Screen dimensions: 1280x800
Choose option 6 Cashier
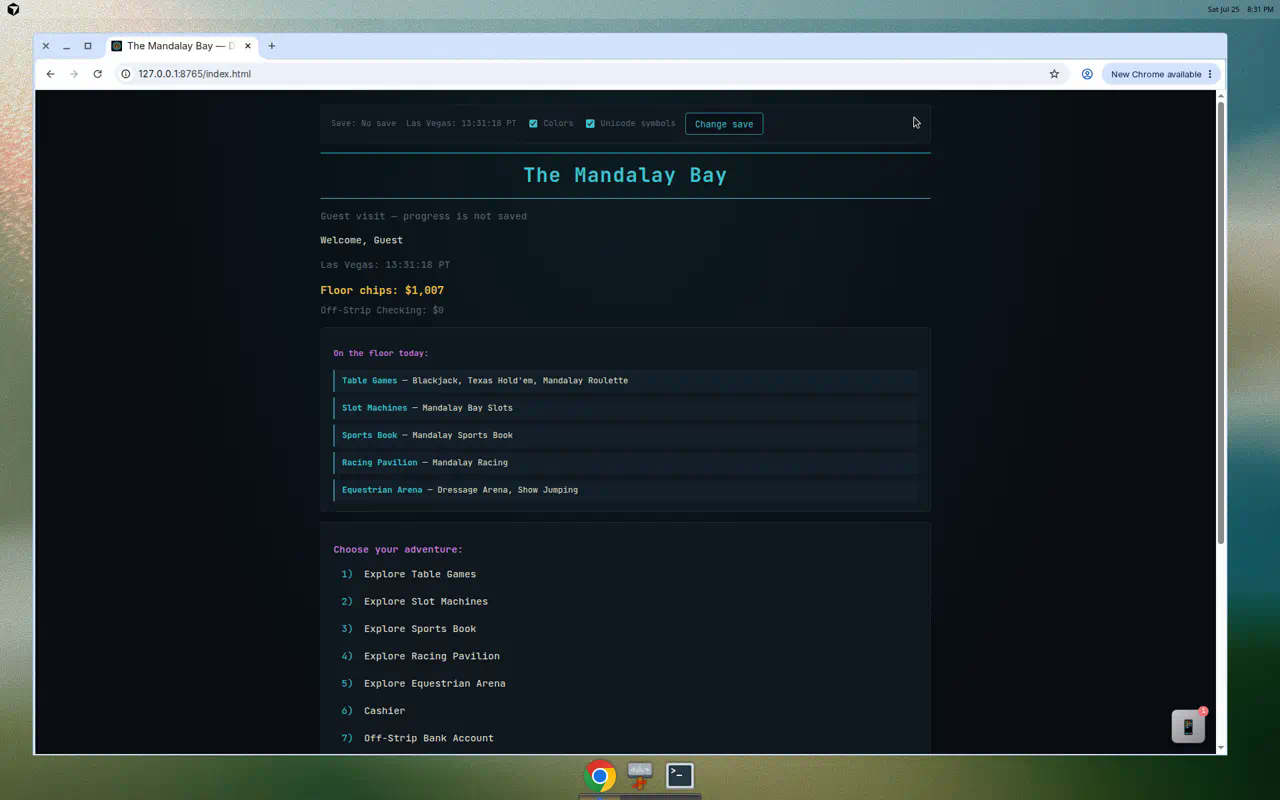[625, 711]
